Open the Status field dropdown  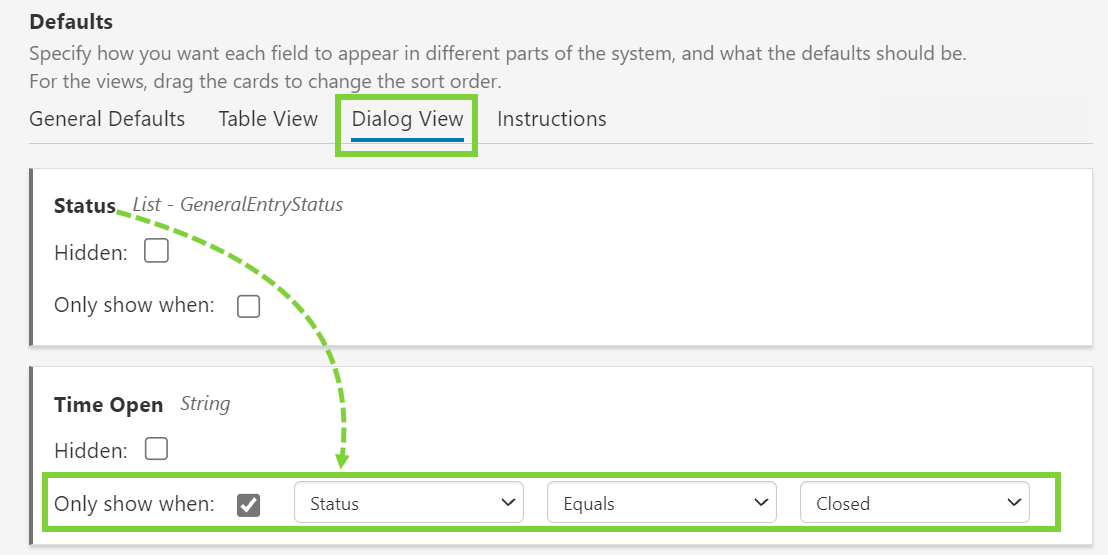(408, 503)
